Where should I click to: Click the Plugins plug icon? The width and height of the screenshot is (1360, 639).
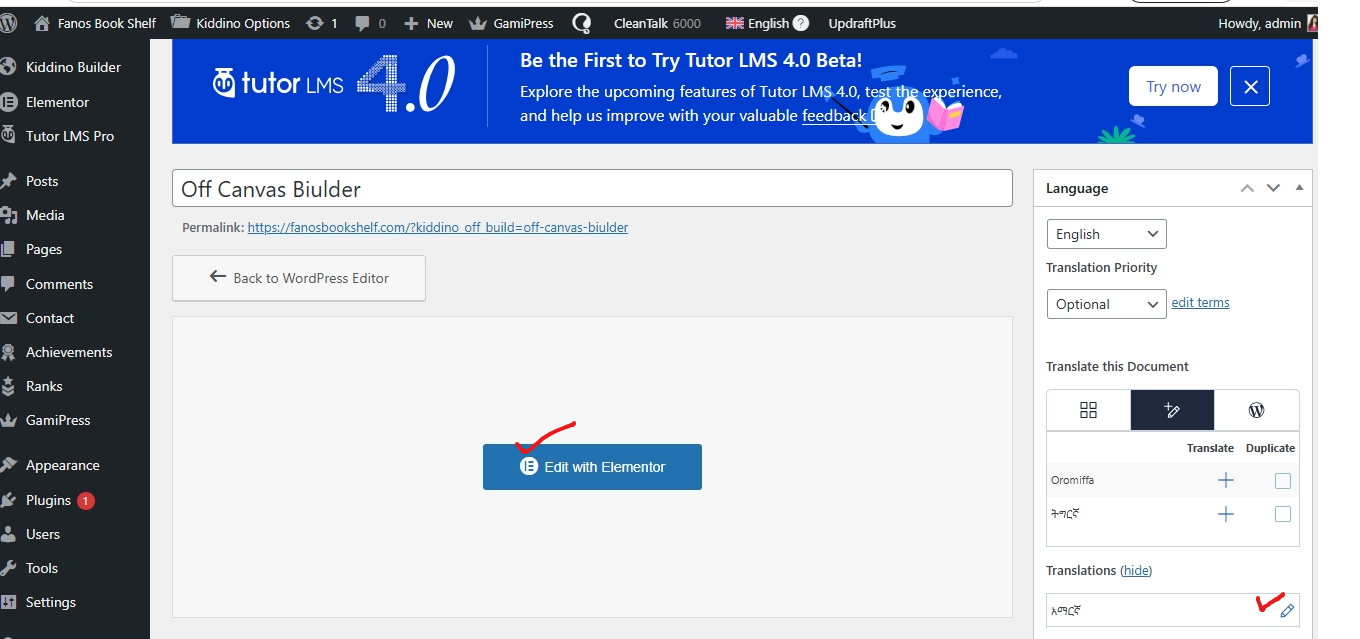[x=8, y=500]
